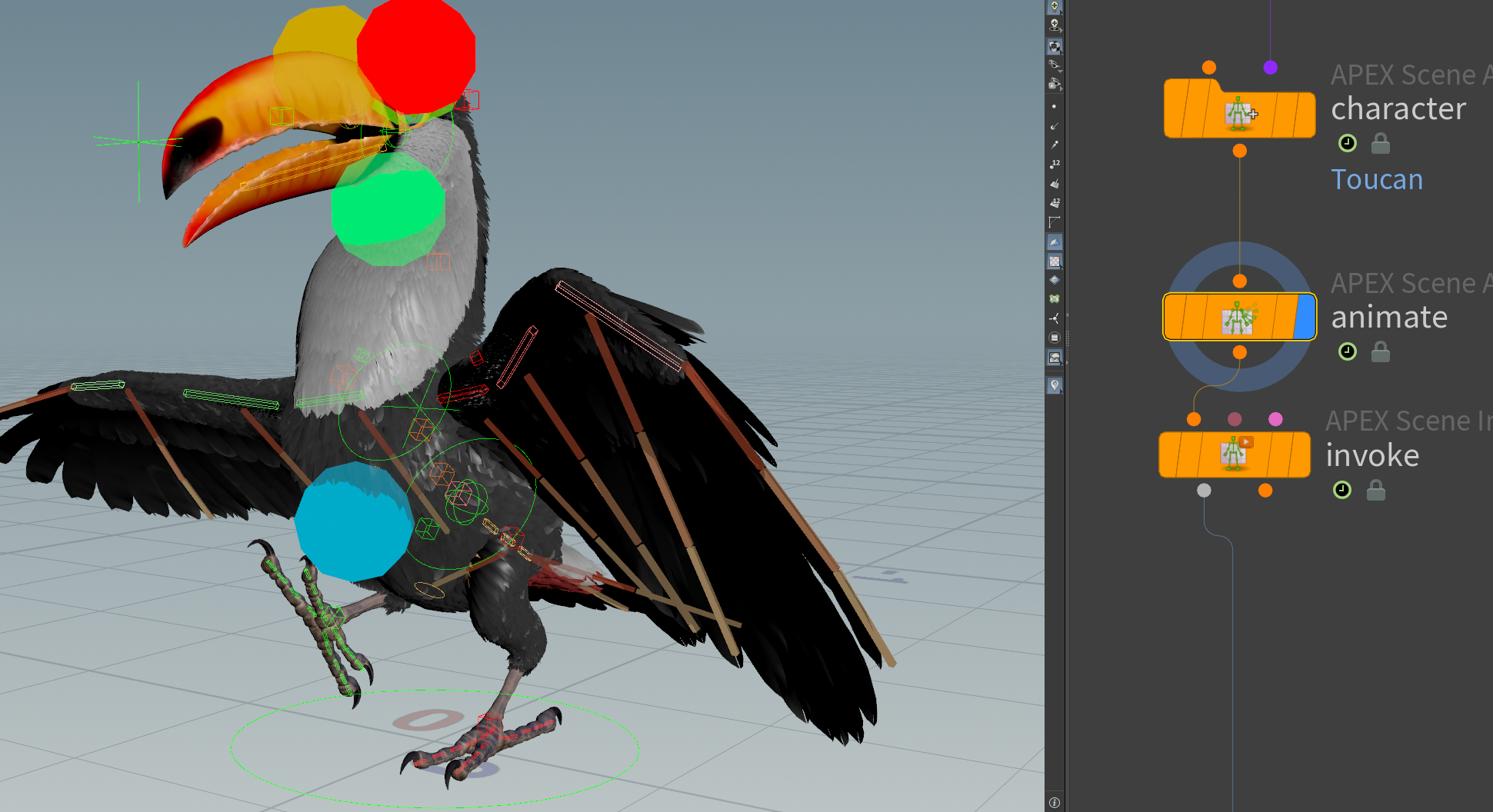
Task: Toggle the blue display flag on animate node
Action: [1305, 317]
